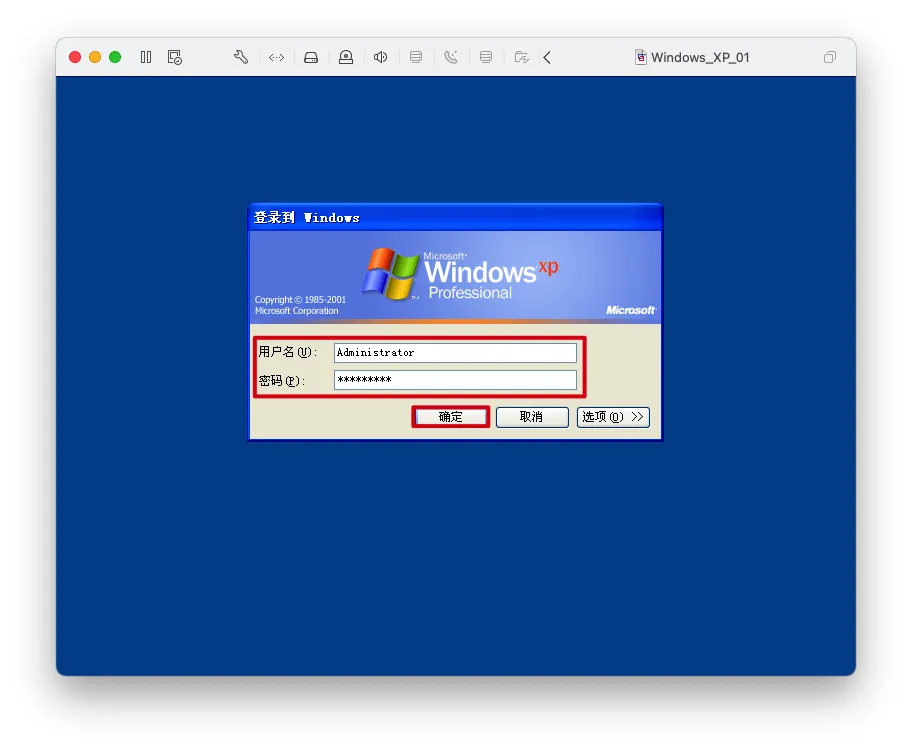Viewport: 912px width, 750px height.
Task: Click the network adapter arrows icon
Action: [276, 57]
